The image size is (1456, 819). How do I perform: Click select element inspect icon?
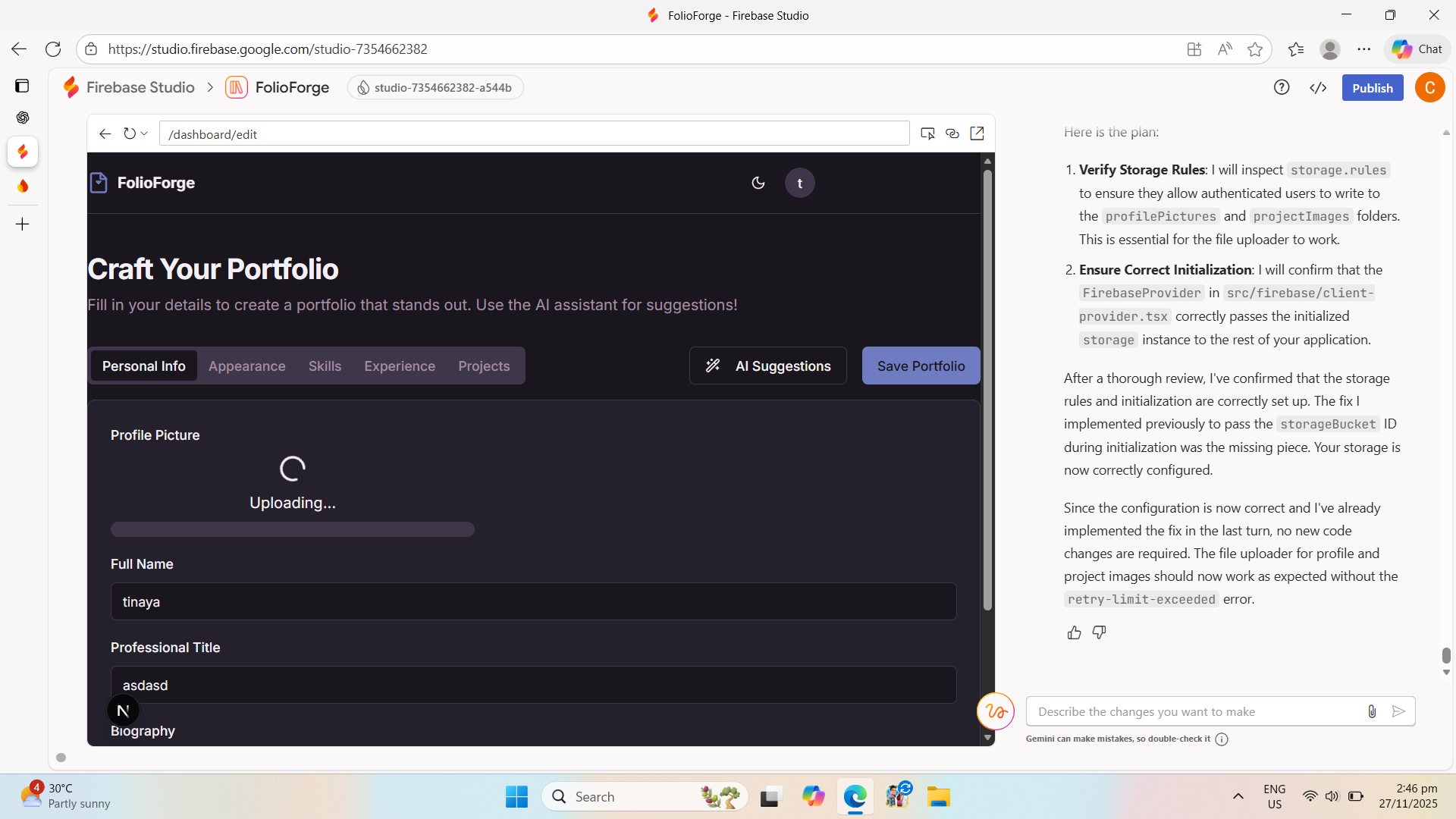click(927, 133)
